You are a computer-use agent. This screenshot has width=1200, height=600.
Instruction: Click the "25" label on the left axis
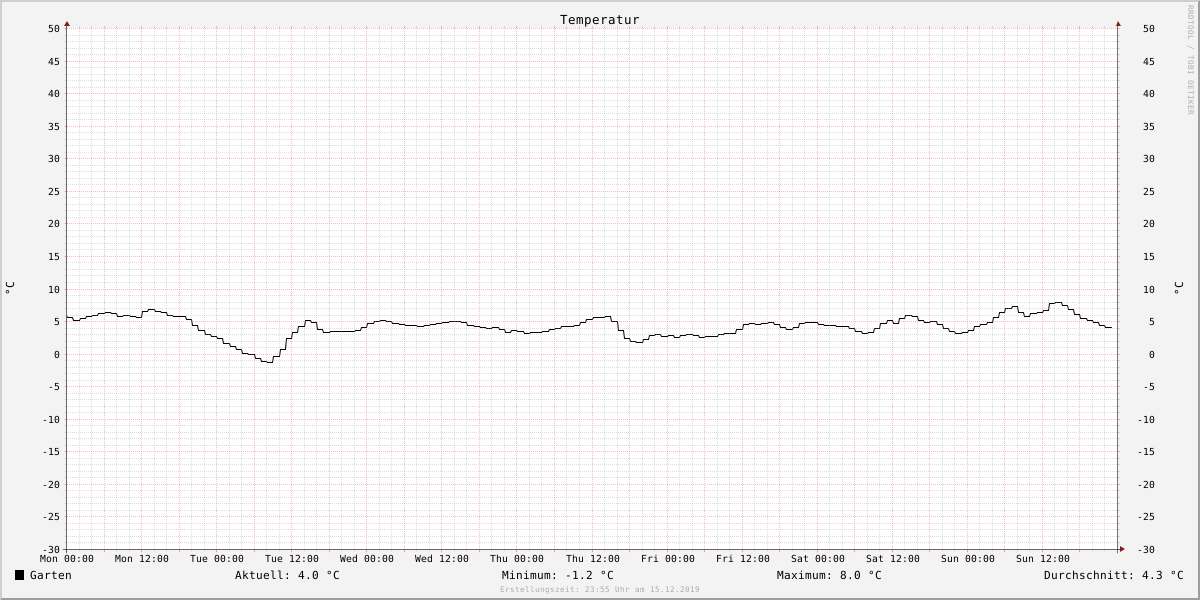(54, 191)
